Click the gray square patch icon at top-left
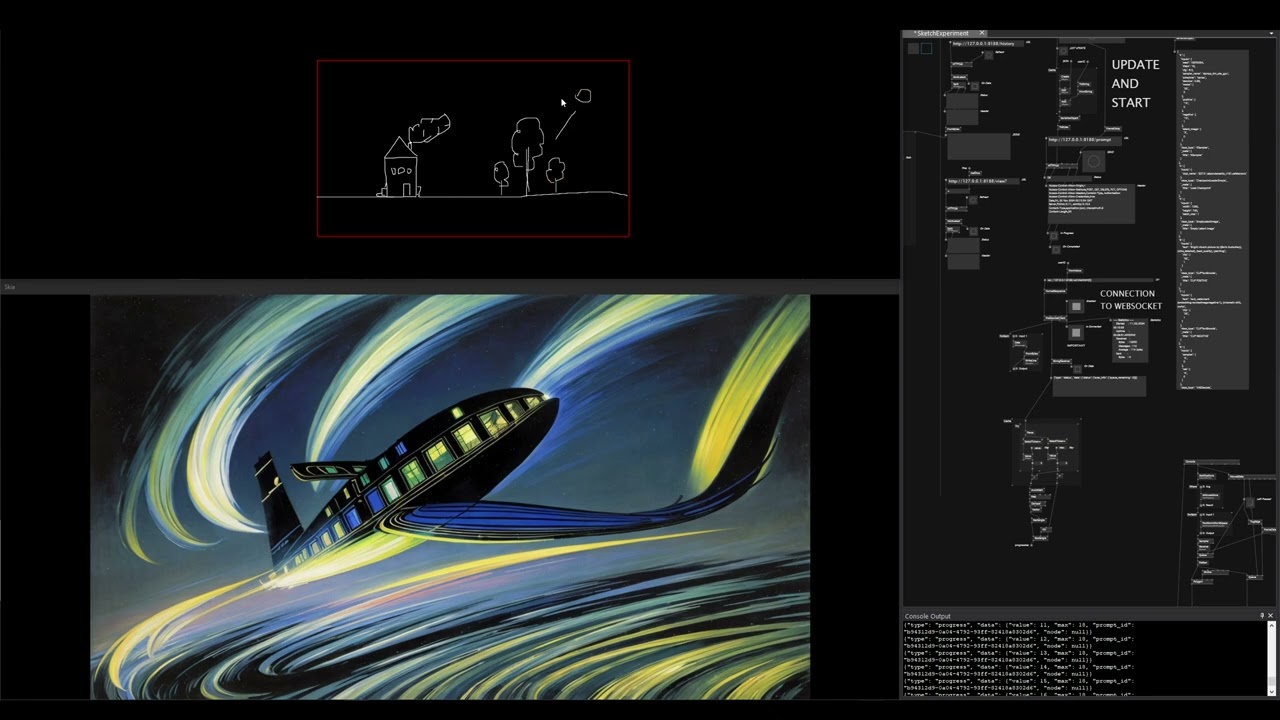The width and height of the screenshot is (1280, 720). click(913, 48)
